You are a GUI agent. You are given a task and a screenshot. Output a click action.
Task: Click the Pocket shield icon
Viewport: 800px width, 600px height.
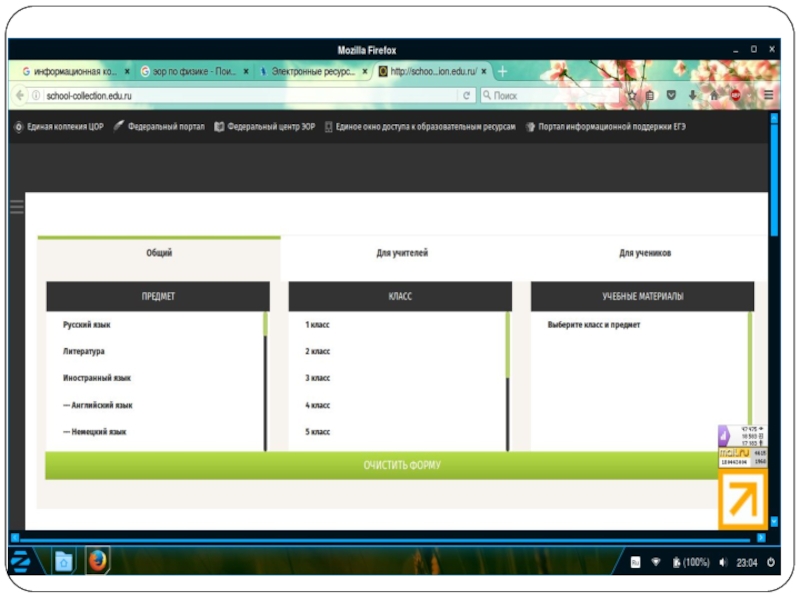point(671,95)
